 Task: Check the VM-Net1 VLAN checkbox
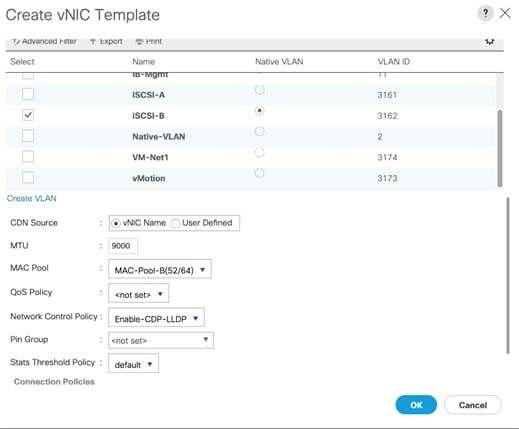28,157
